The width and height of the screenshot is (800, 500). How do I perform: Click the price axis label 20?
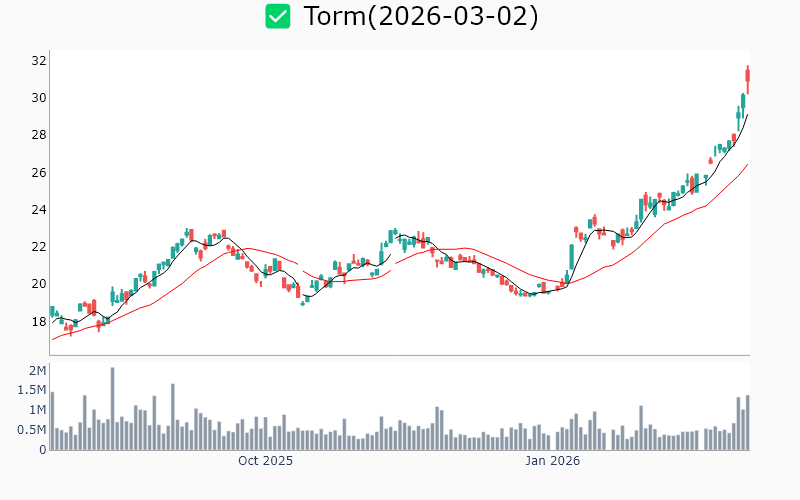(x=39, y=284)
